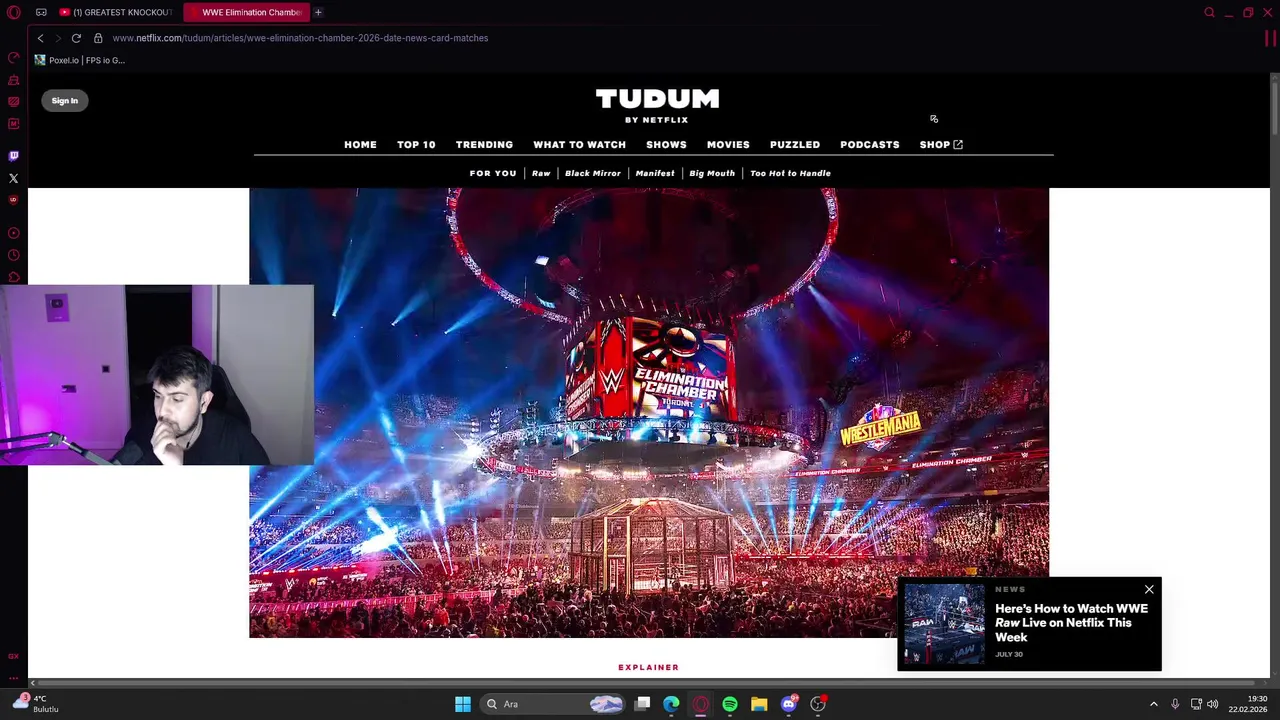Click the browser forward arrow

tap(58, 38)
